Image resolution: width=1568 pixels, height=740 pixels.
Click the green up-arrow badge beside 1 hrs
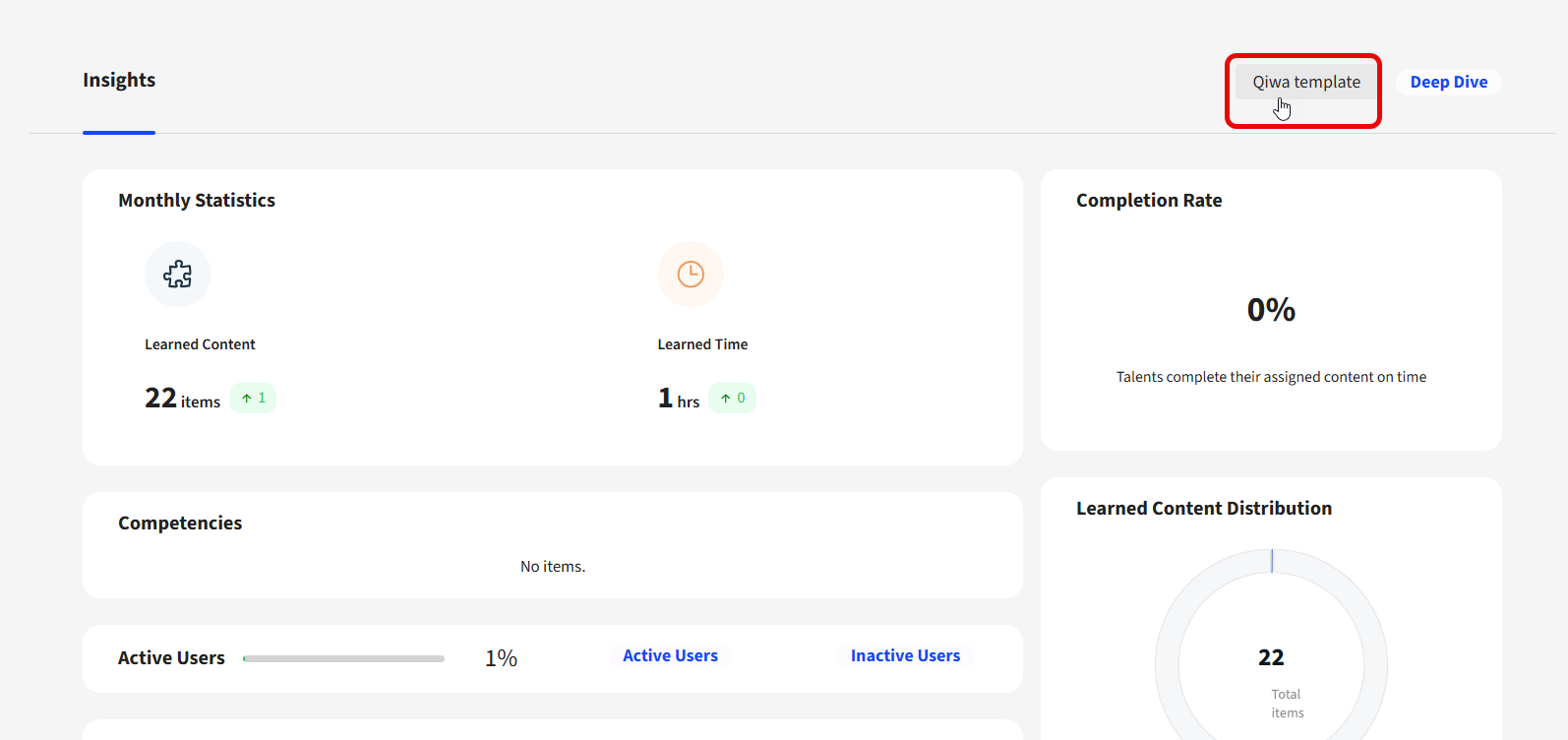732,399
